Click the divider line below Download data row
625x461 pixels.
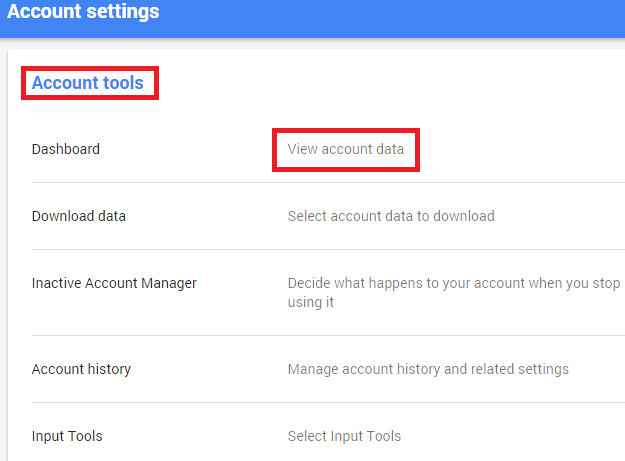tap(328, 249)
